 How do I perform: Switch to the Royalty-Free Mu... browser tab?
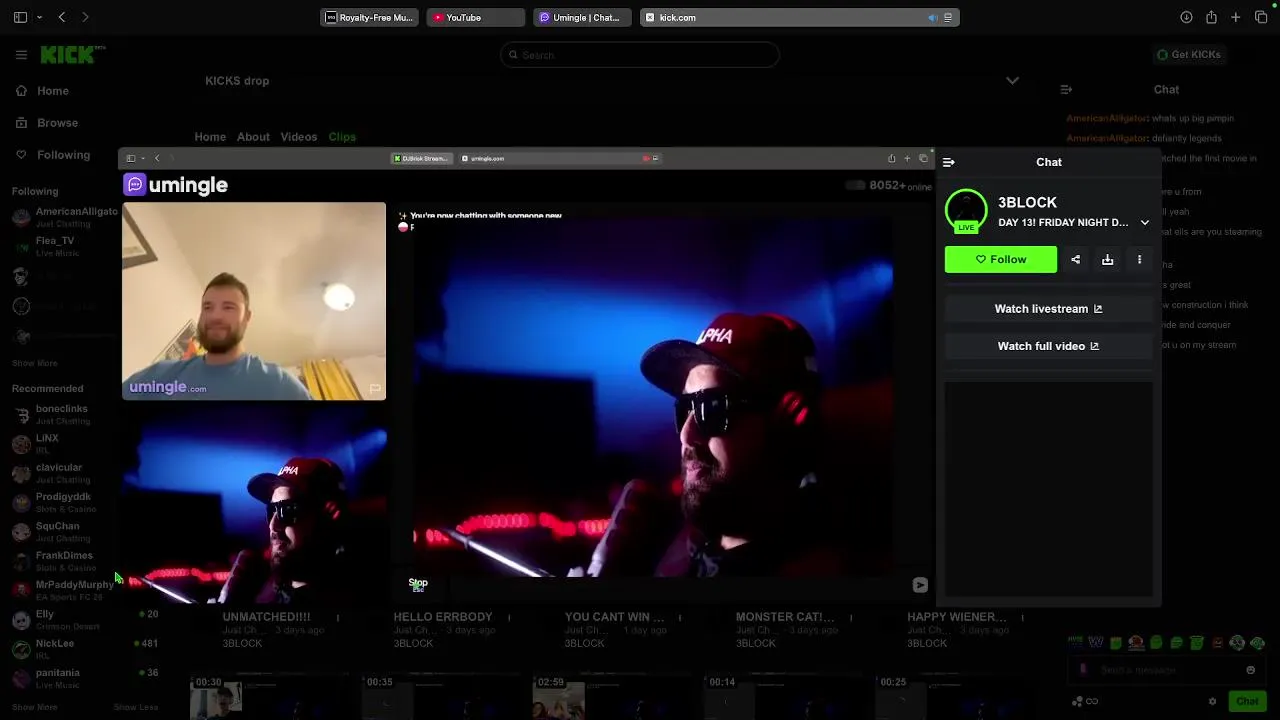[x=369, y=17]
